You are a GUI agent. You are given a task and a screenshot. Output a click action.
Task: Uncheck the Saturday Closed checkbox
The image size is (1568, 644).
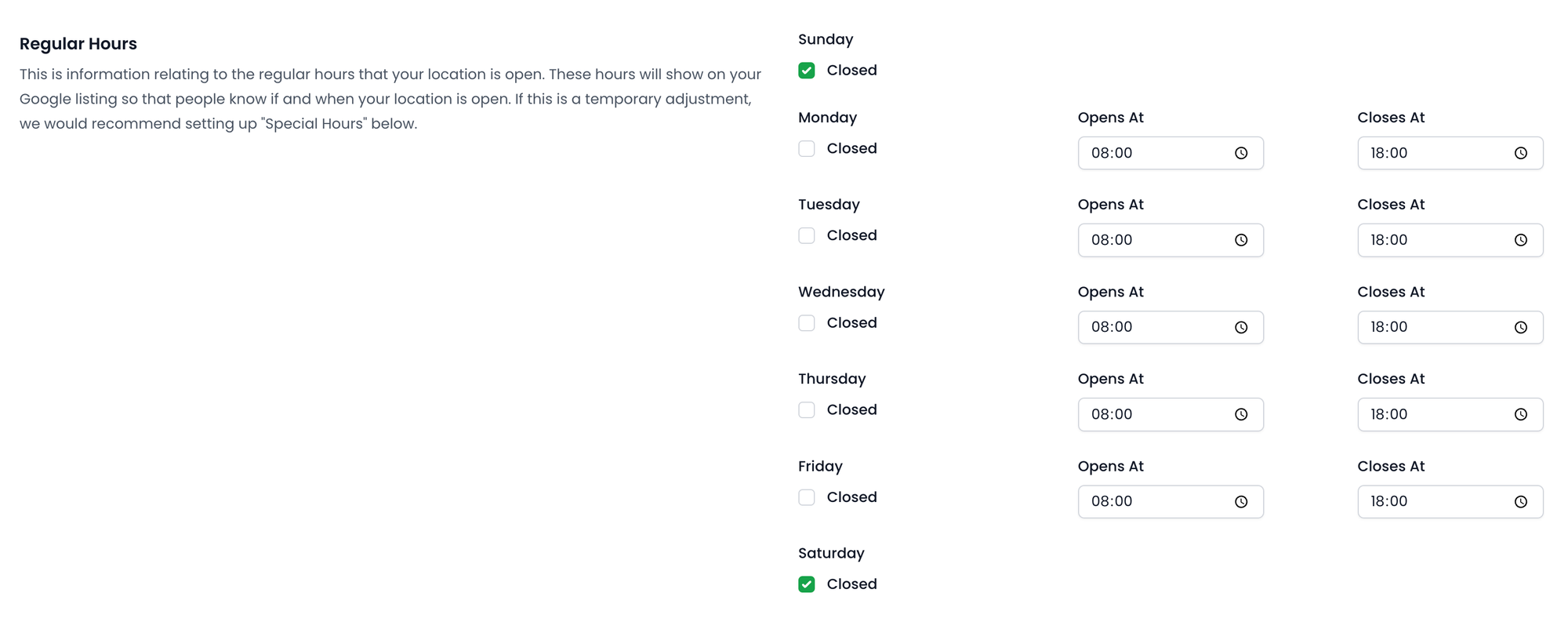[807, 584]
